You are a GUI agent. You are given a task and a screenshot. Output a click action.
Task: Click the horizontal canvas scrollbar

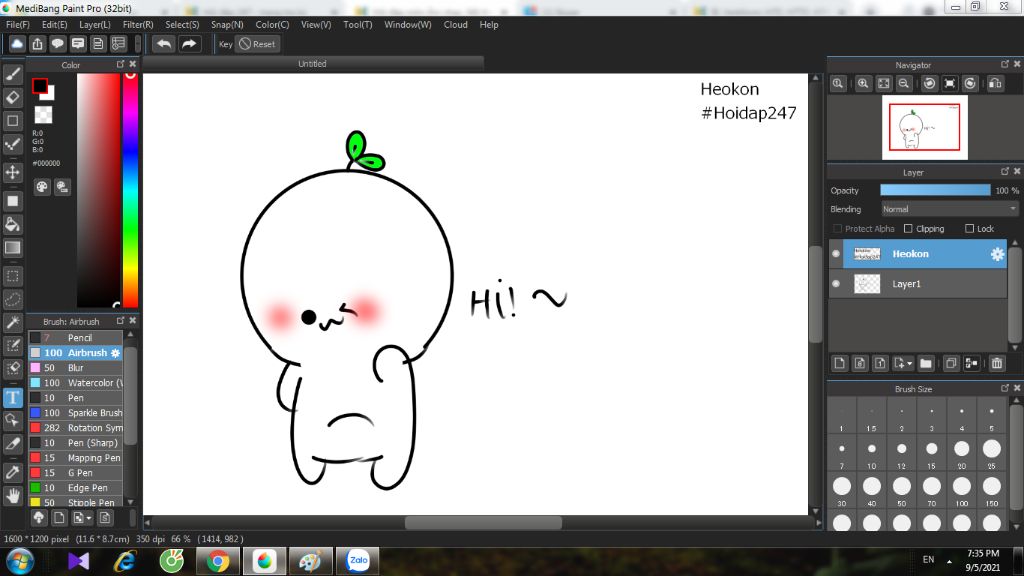coord(483,522)
